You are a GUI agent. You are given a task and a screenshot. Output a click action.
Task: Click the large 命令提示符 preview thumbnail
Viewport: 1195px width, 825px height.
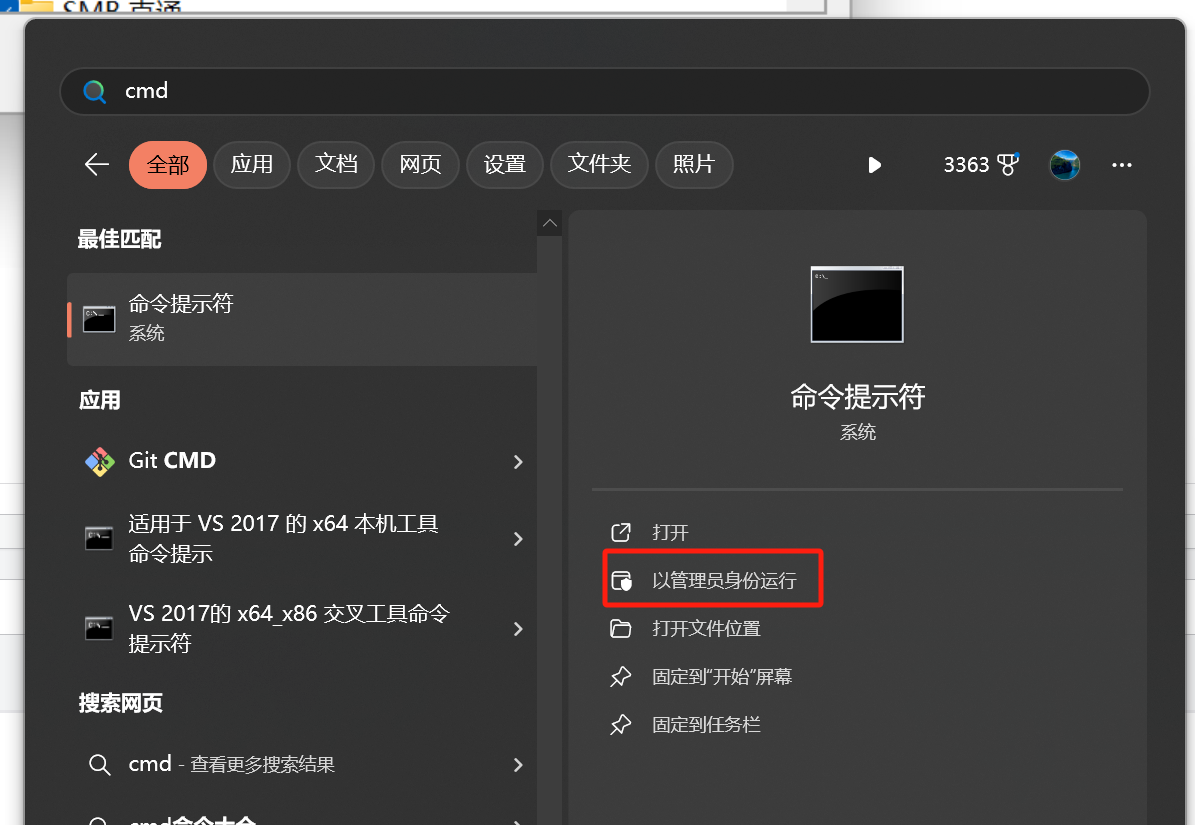(x=857, y=304)
